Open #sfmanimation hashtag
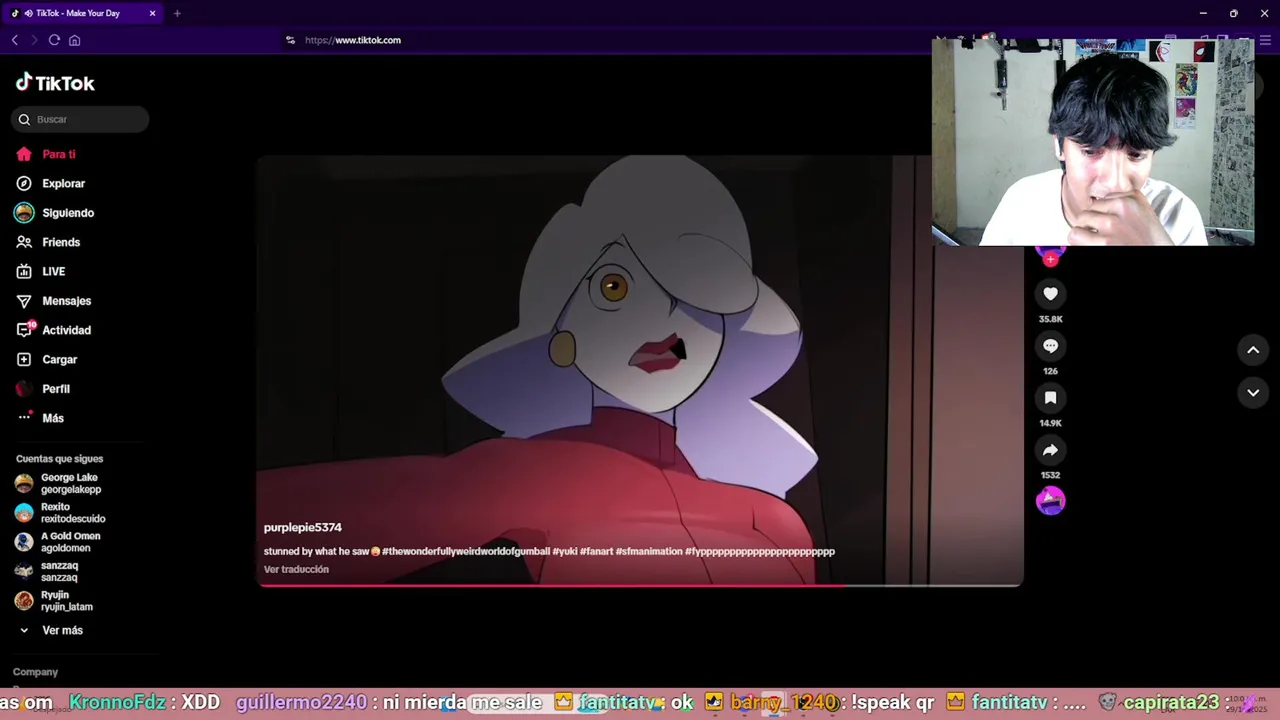The image size is (1280, 720). [x=649, y=551]
